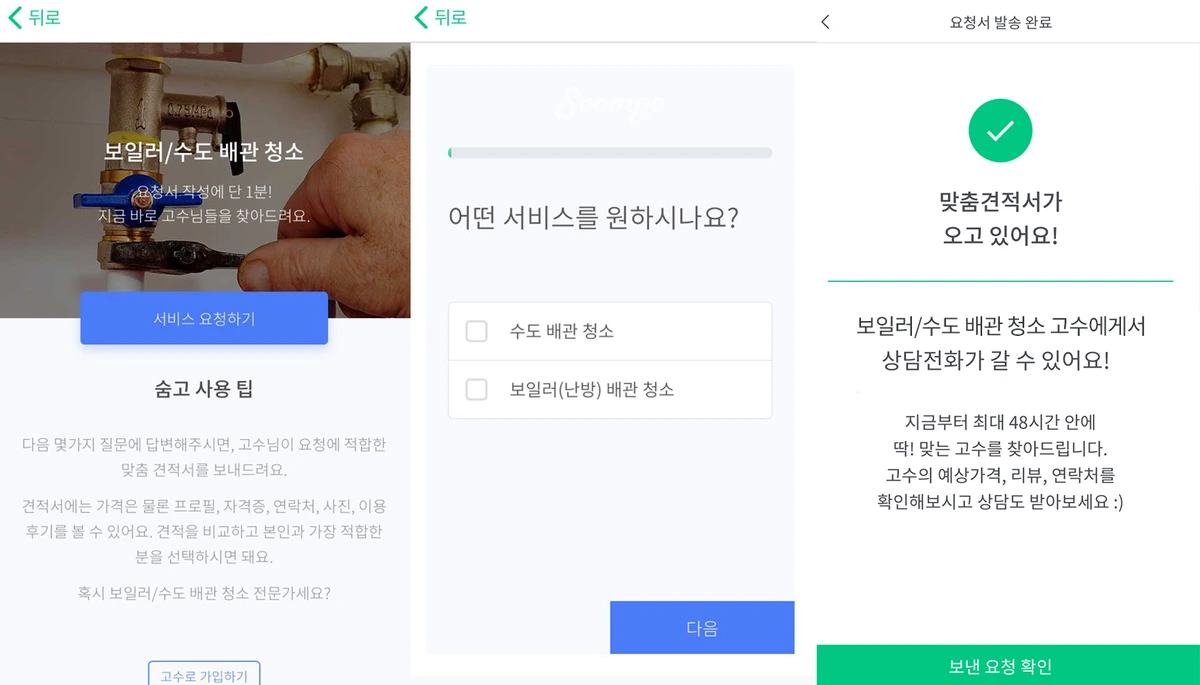Tap the green back chevron on first screen

click(x=15, y=18)
